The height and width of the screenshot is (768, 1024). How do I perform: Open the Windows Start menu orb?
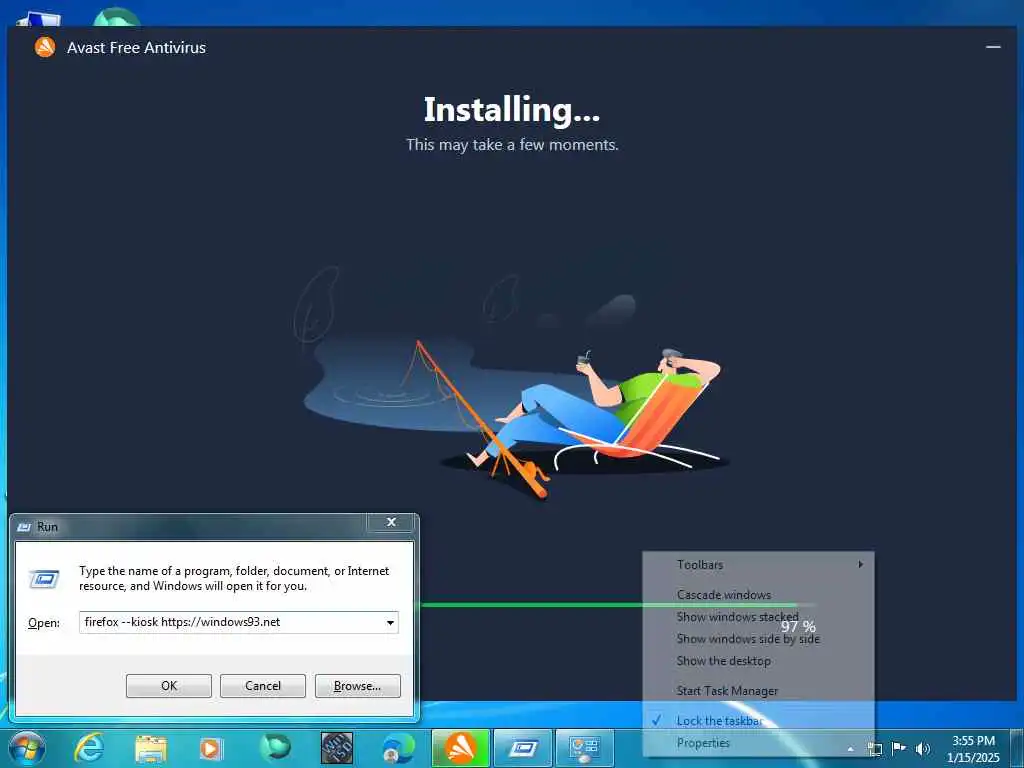pyautogui.click(x=27, y=748)
